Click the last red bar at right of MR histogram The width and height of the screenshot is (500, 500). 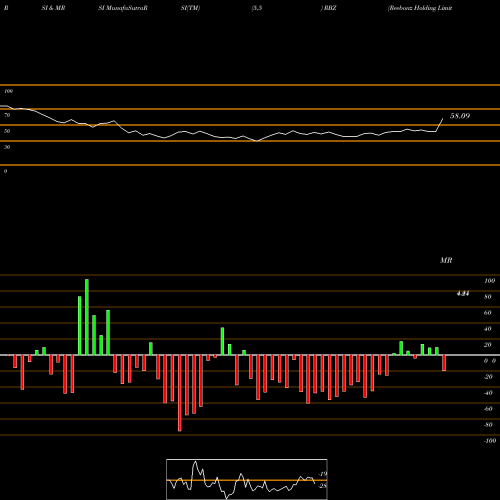point(444,363)
